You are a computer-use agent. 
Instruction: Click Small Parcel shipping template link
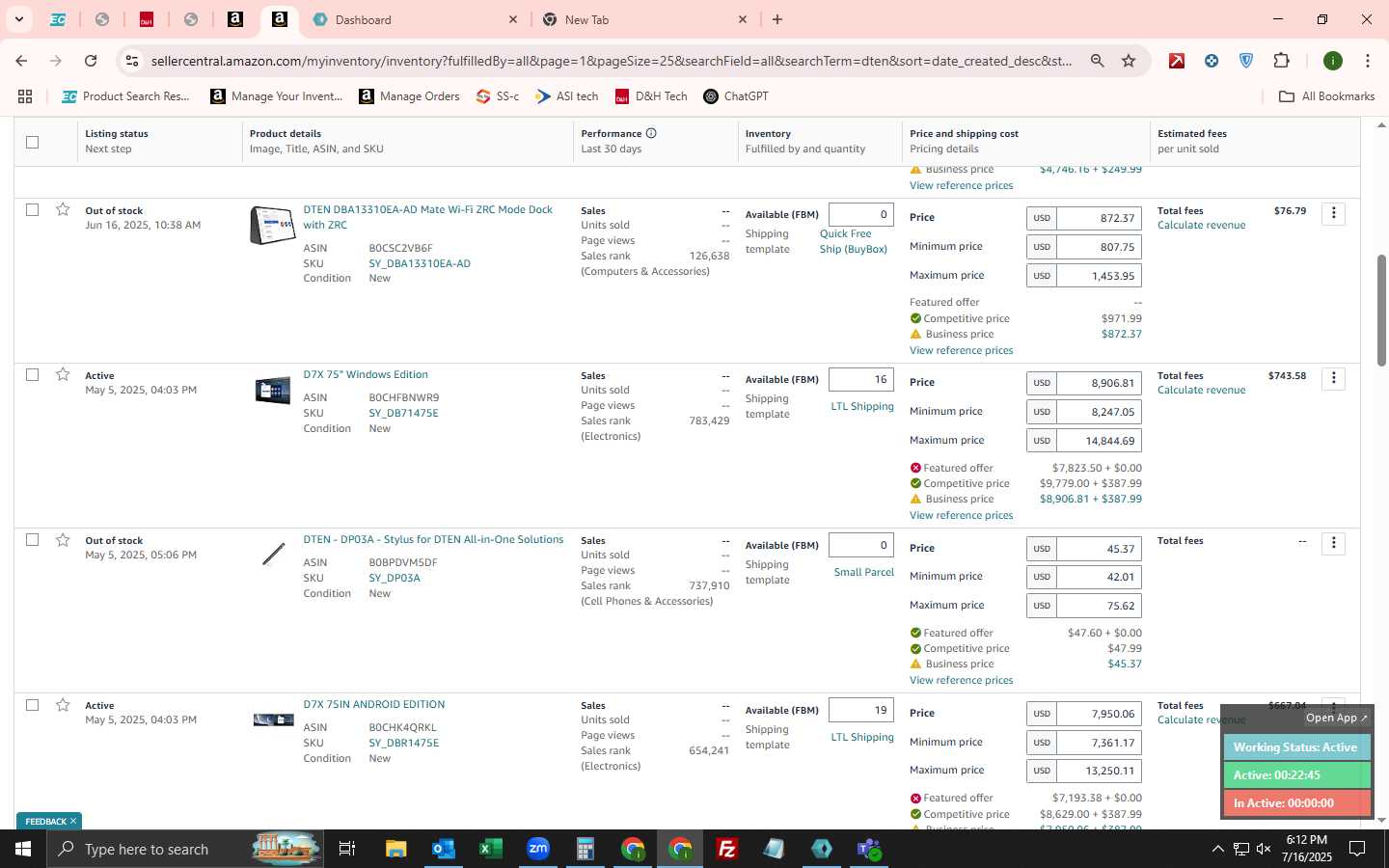pyautogui.click(x=863, y=572)
